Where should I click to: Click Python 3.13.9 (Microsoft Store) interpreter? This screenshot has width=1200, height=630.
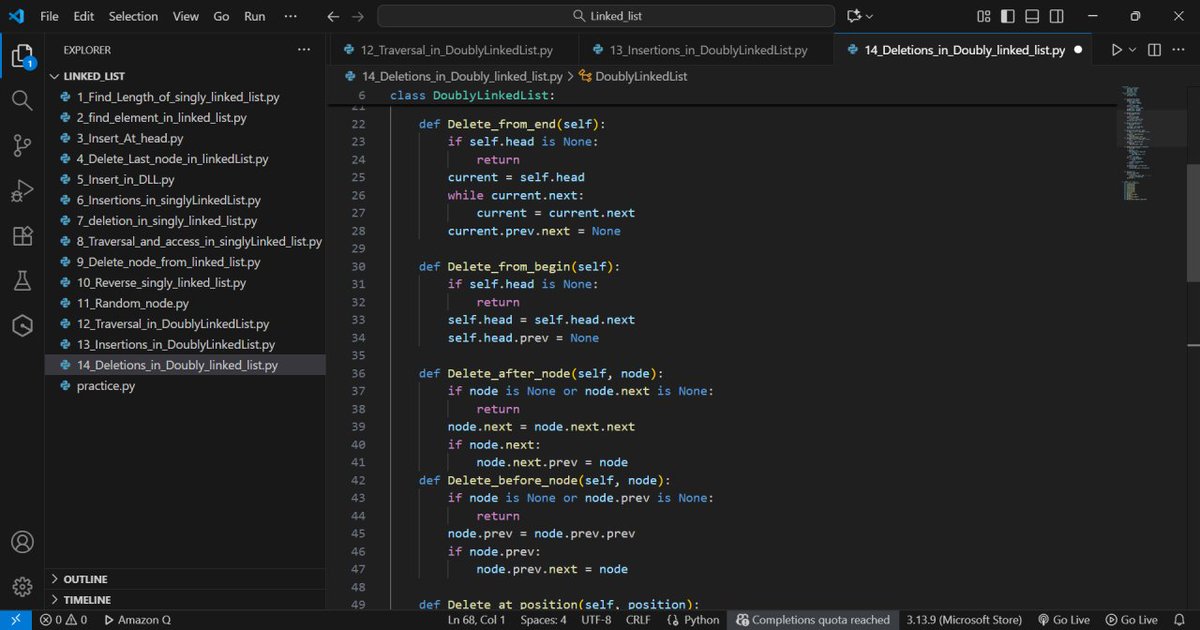964,620
